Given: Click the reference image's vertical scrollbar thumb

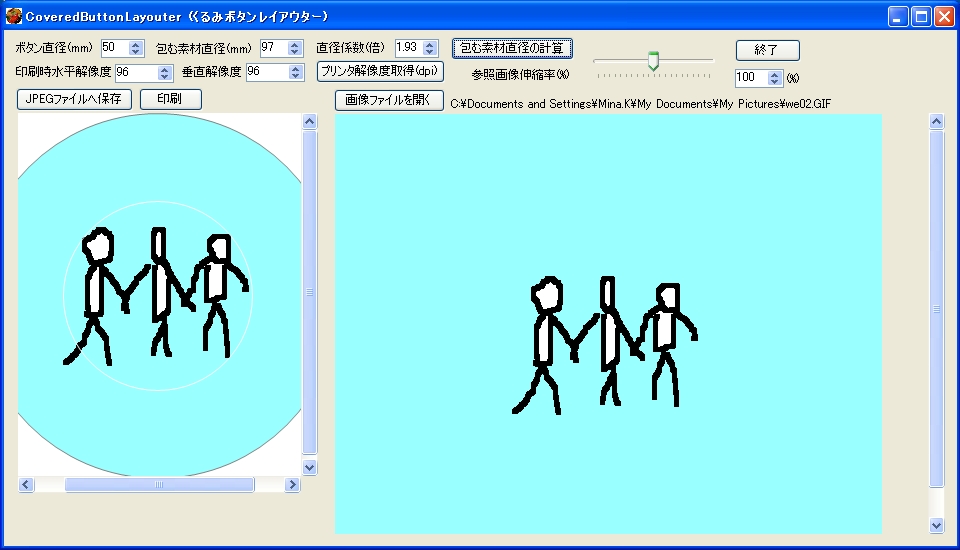Looking at the screenshot, I should [x=936, y=309].
